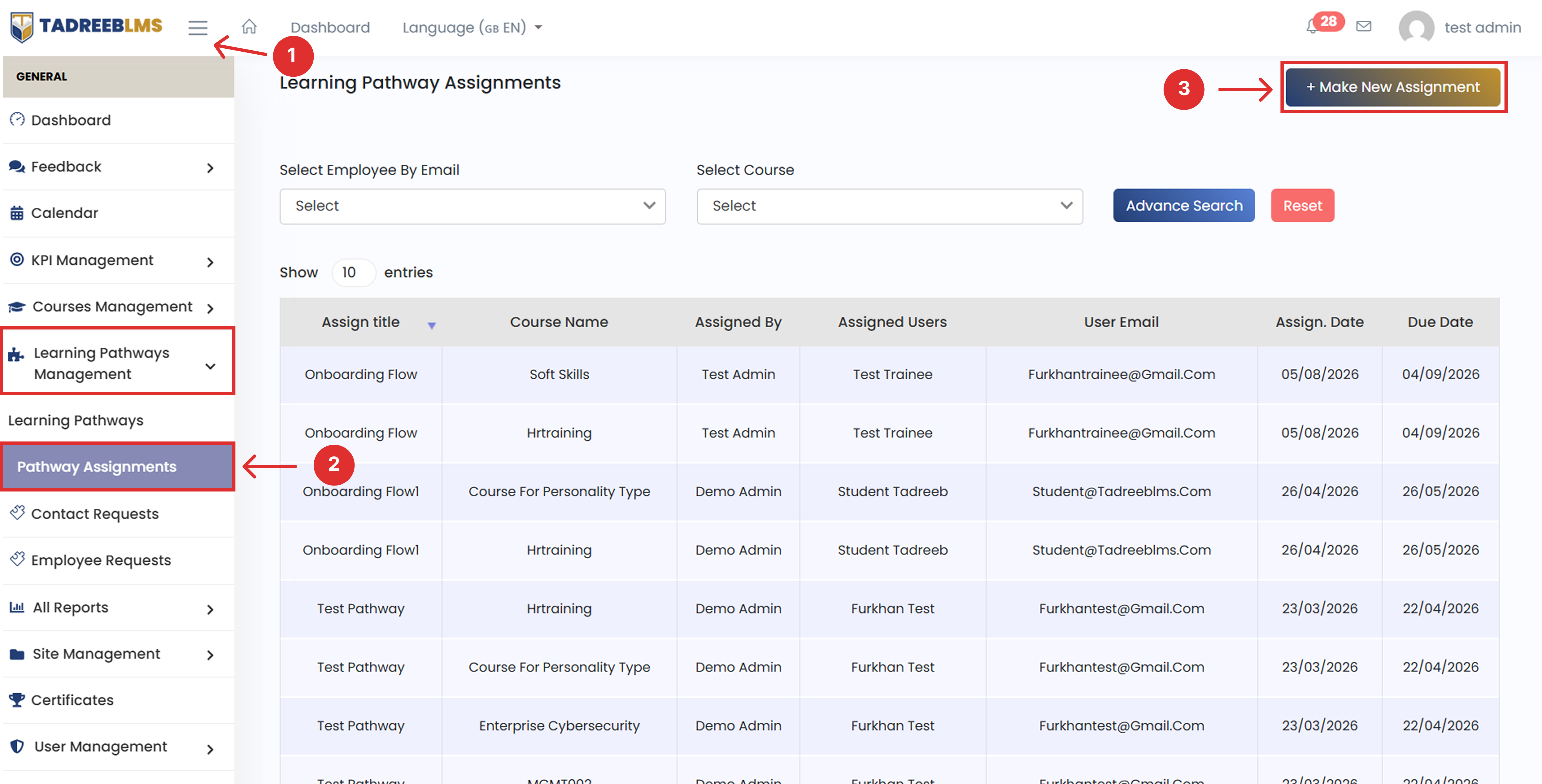Open Dashboard from the sidebar
1542x784 pixels.
point(119,120)
